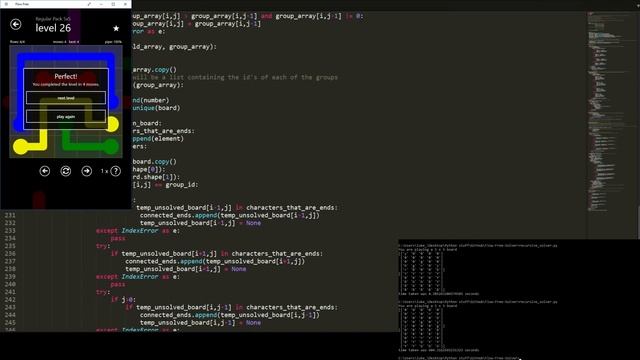Click line number 243 in the gutter
The height and width of the screenshot is (360, 640).
pos(10,307)
